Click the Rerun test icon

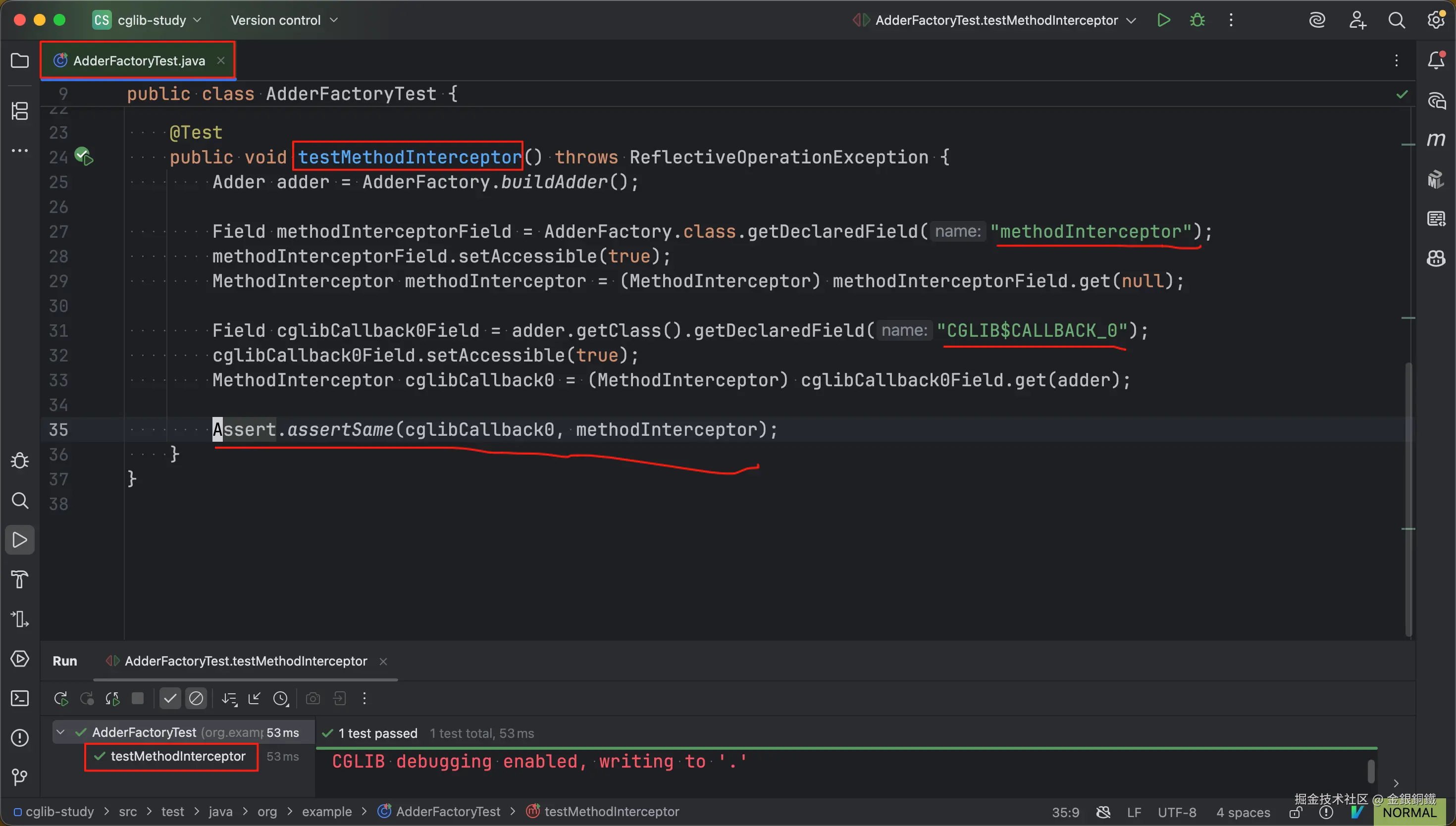tap(61, 698)
